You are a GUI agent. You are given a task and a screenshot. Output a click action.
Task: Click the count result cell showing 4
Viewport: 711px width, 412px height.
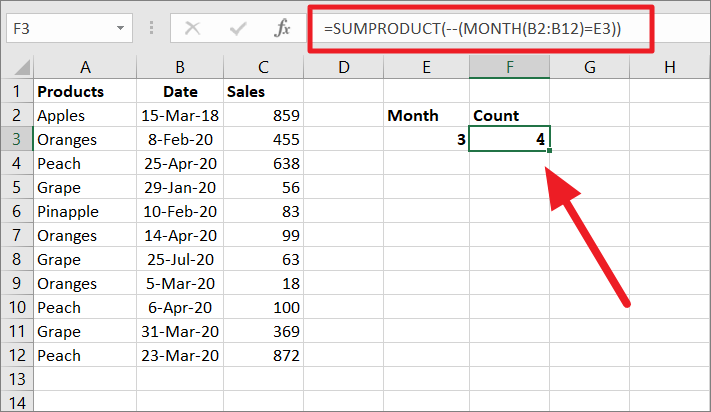510,139
